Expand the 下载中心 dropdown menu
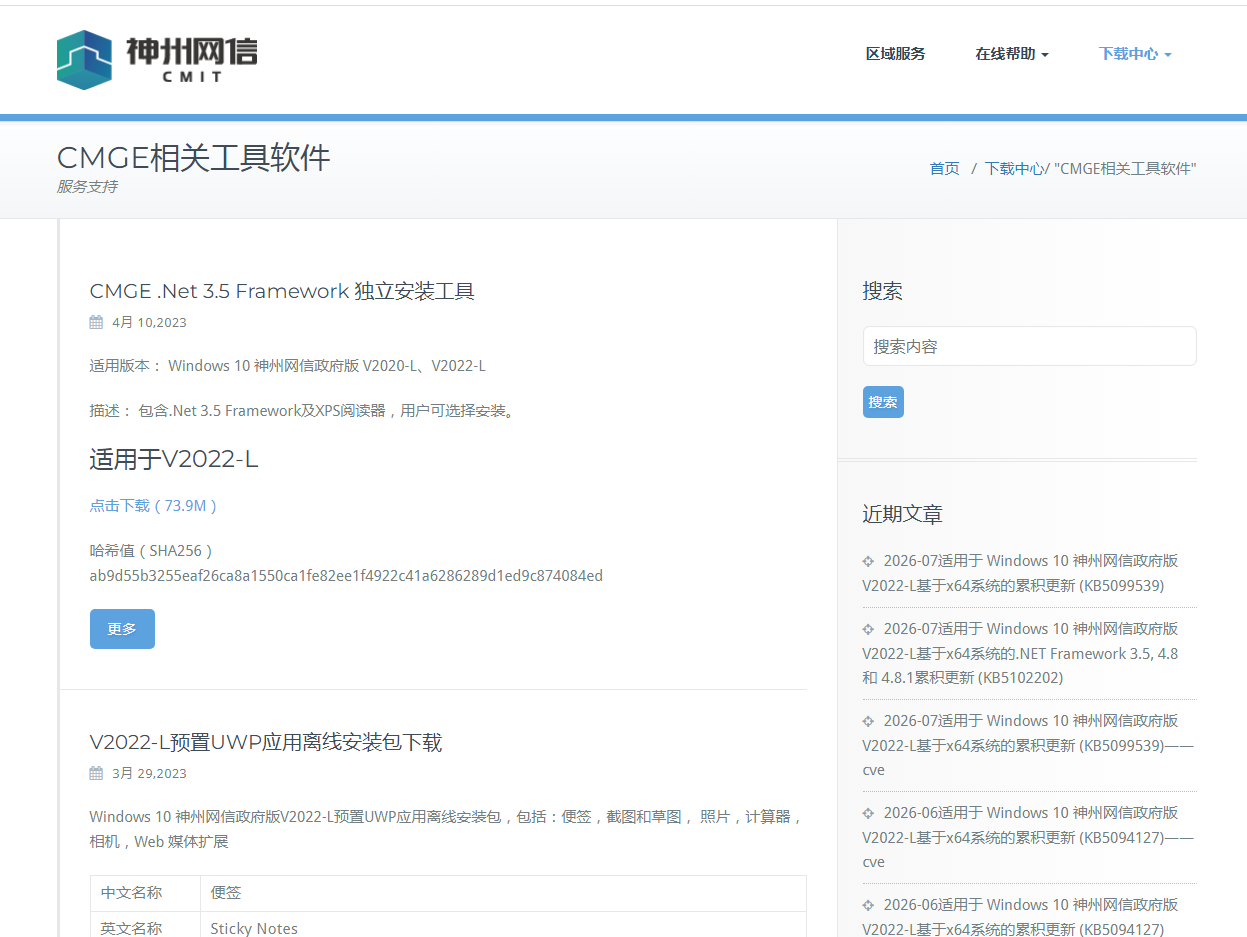This screenshot has width=1247, height=937. coord(1135,54)
